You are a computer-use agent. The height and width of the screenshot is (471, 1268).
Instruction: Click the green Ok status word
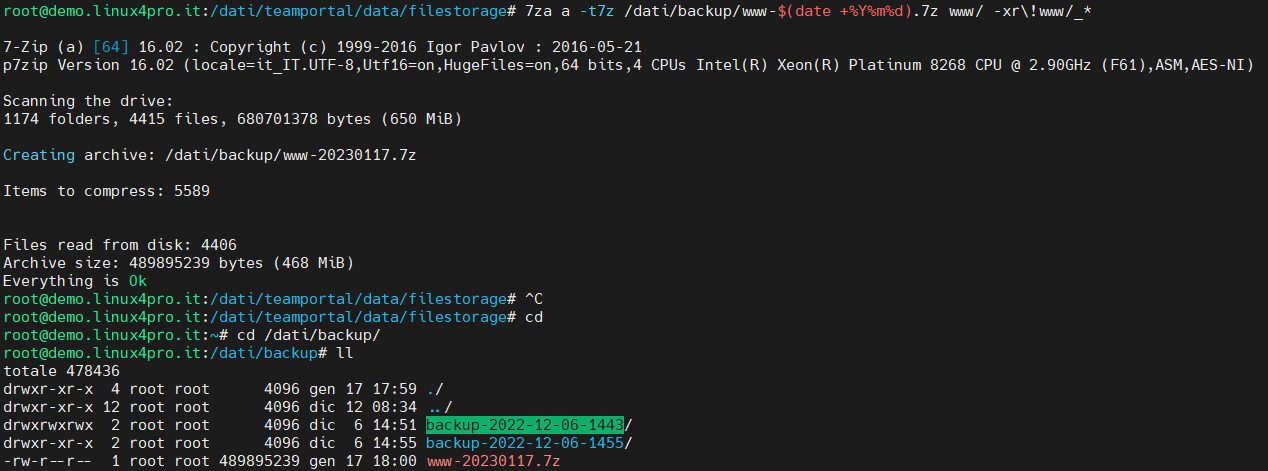click(x=137, y=281)
